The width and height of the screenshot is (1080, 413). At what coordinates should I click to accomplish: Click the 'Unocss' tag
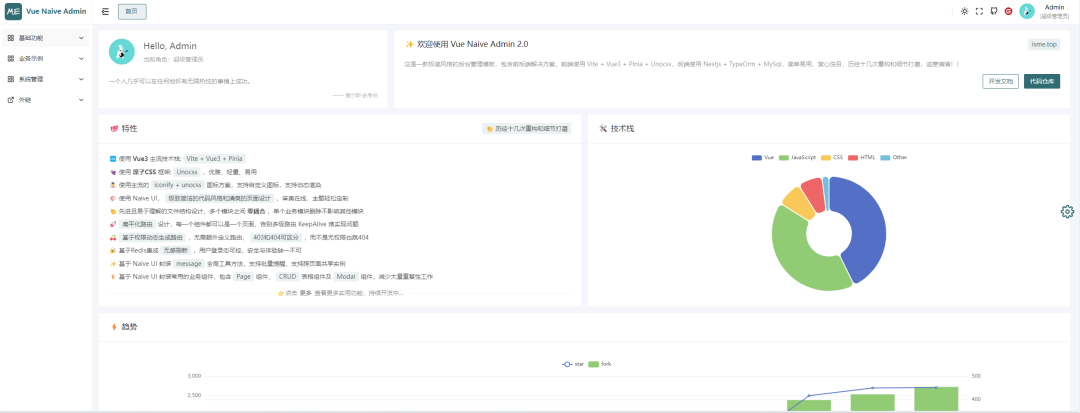(187, 171)
